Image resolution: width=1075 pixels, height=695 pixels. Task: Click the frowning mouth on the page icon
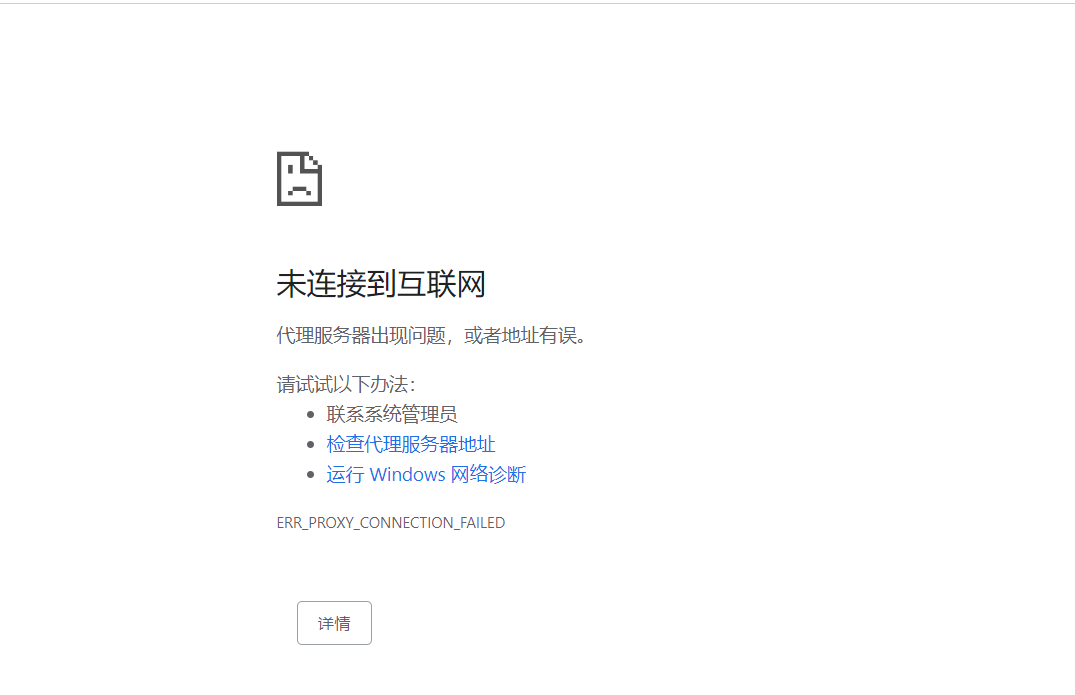pyautogui.click(x=299, y=189)
